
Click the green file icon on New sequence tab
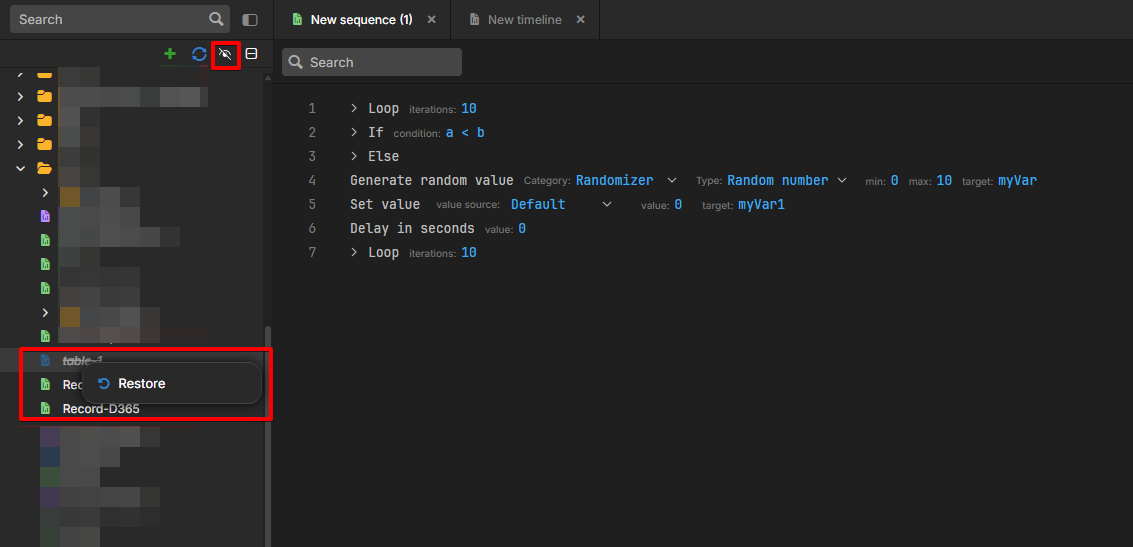coord(297,20)
